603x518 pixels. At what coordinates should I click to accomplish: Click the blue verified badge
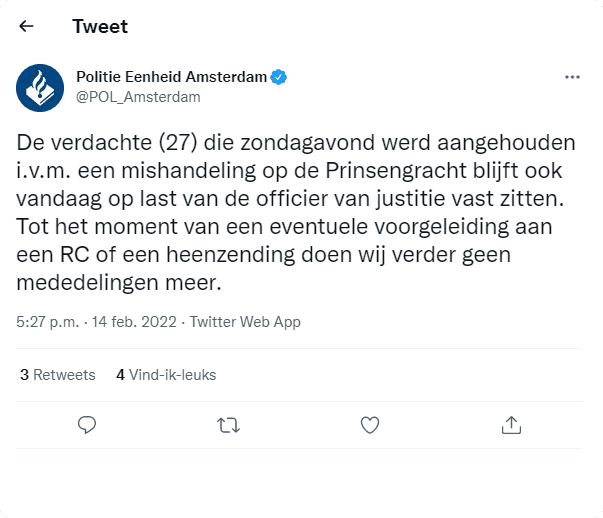pos(283,77)
